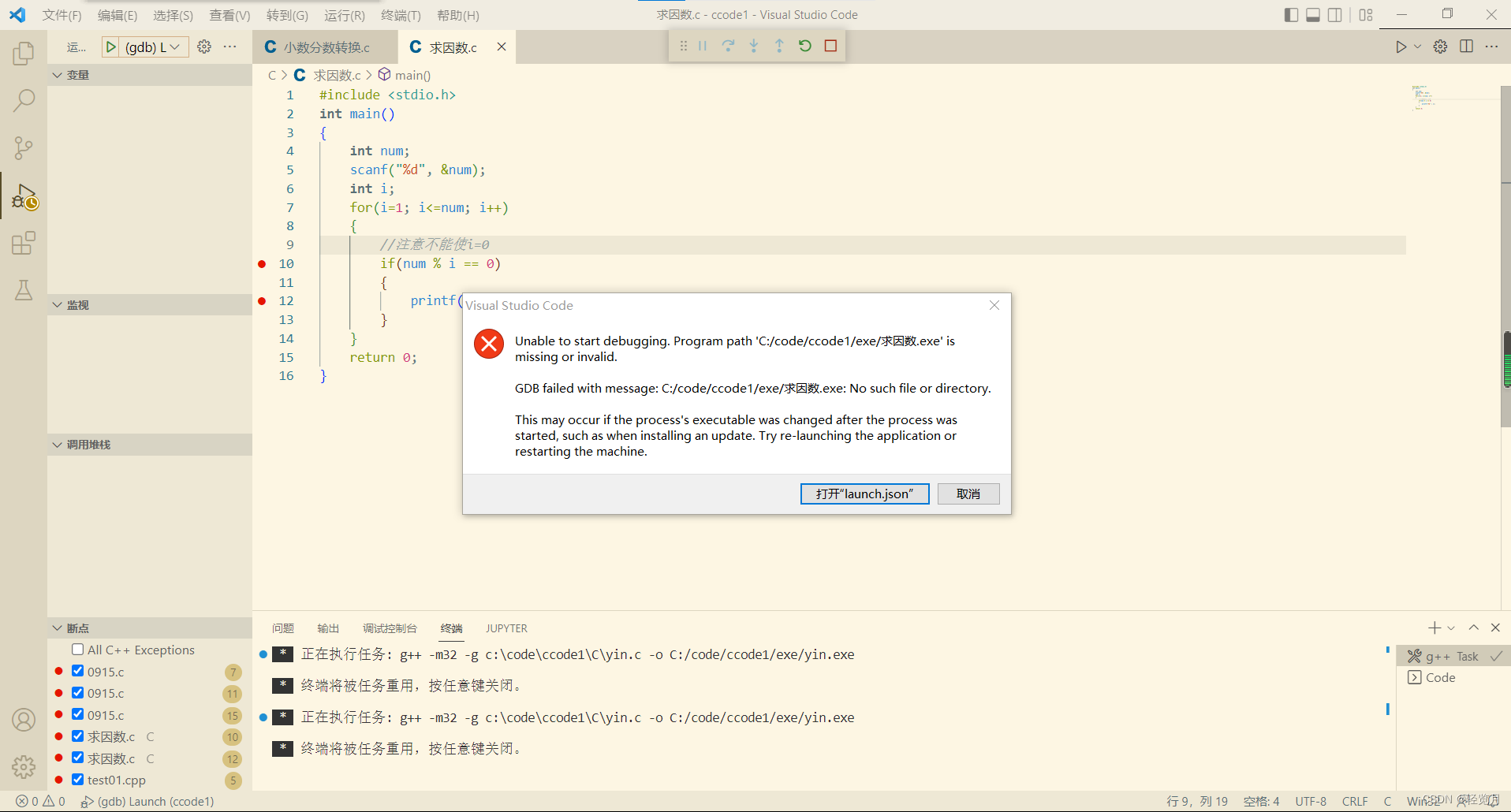Customize layout icon in title bar
The width and height of the screenshot is (1511, 812).
(x=1367, y=15)
